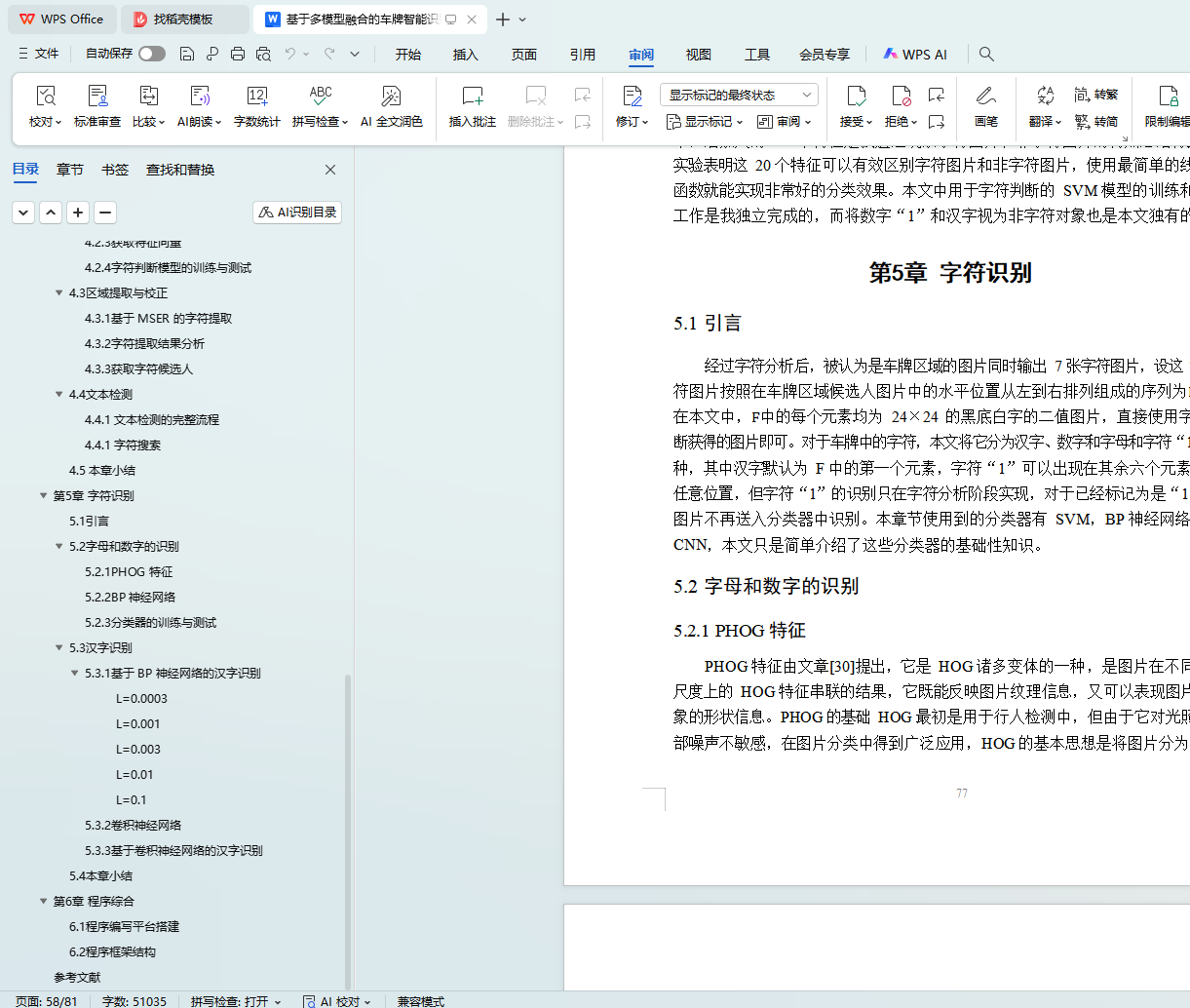Open the 找稻壳模板 tab
This screenshot has height=1008, width=1190.
tap(182, 19)
